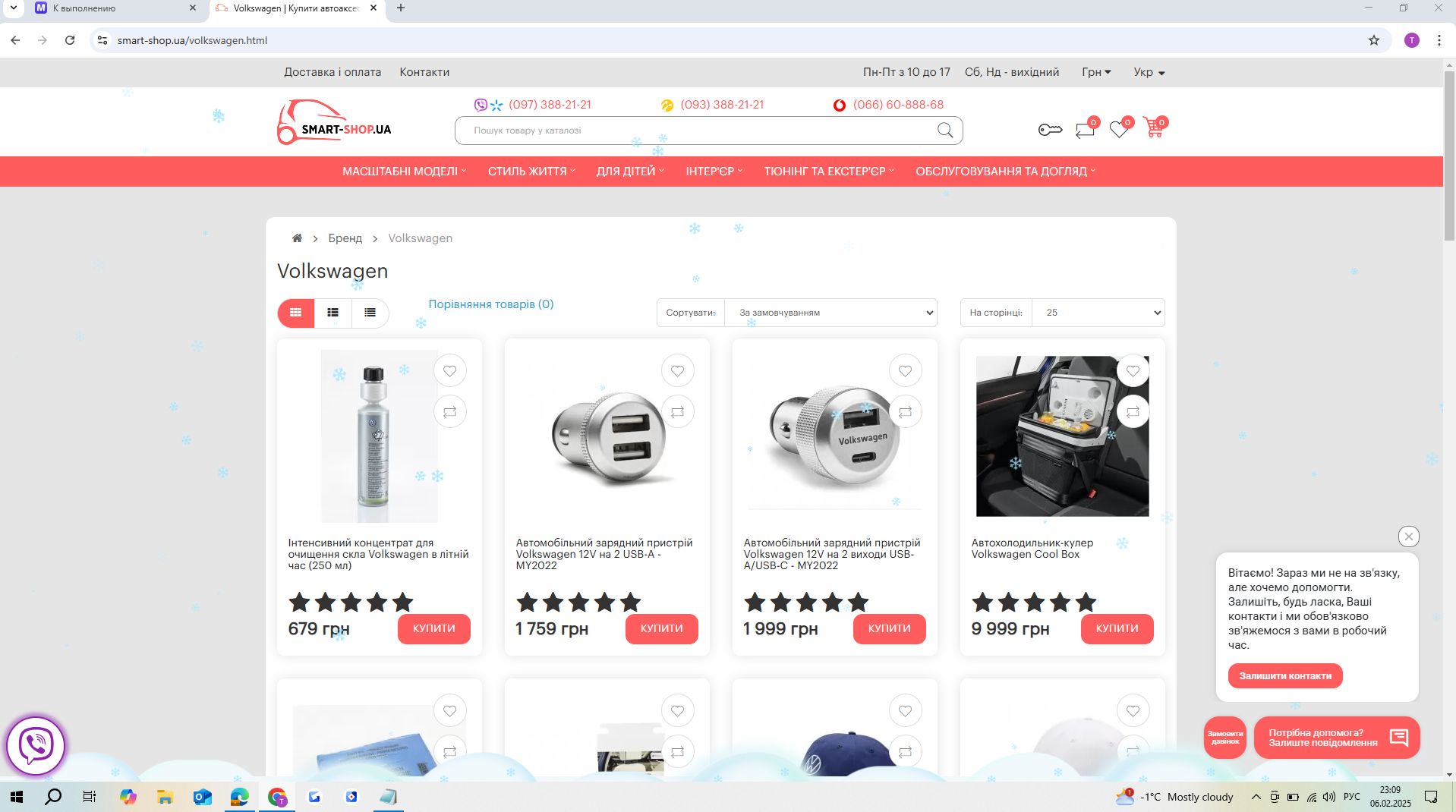This screenshot has width=1456, height=812.
Task: Open Порівняння товарів (0) link
Action: 491,304
